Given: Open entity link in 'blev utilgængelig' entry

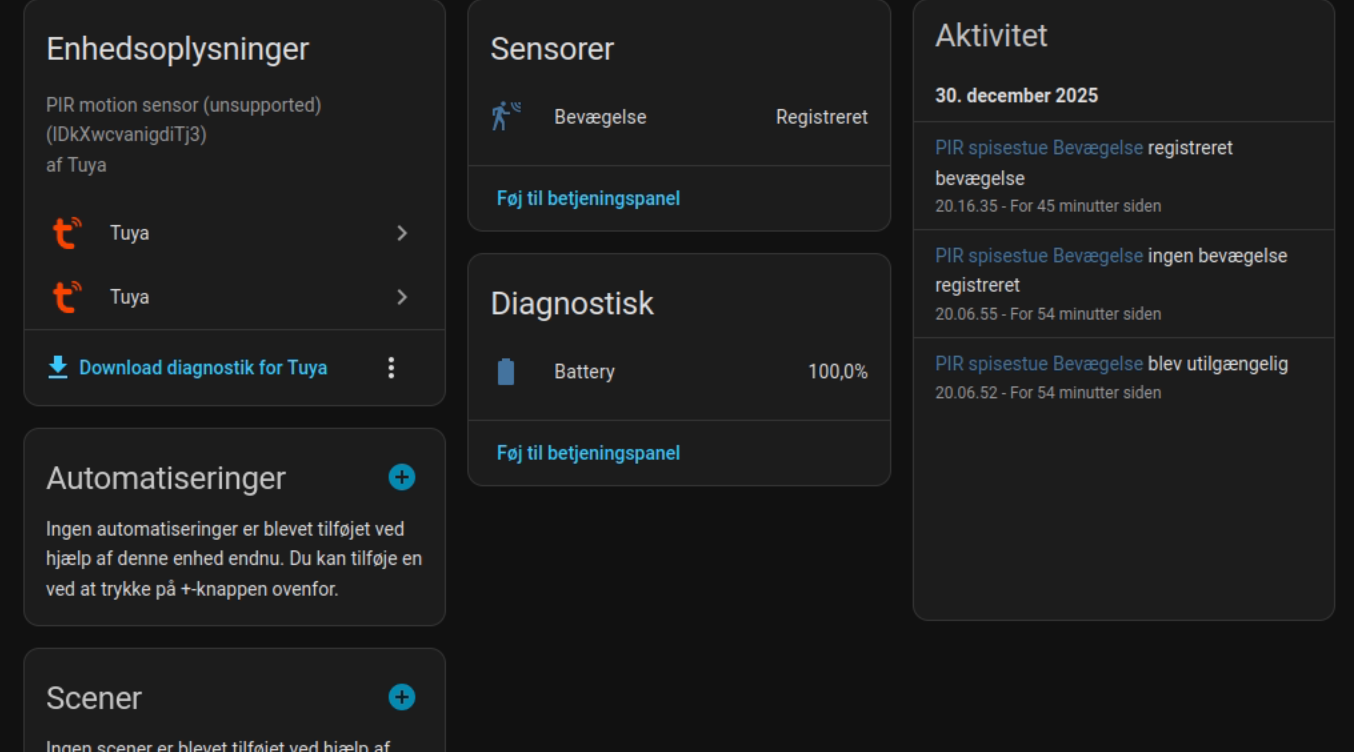Looking at the screenshot, I should (x=1038, y=364).
